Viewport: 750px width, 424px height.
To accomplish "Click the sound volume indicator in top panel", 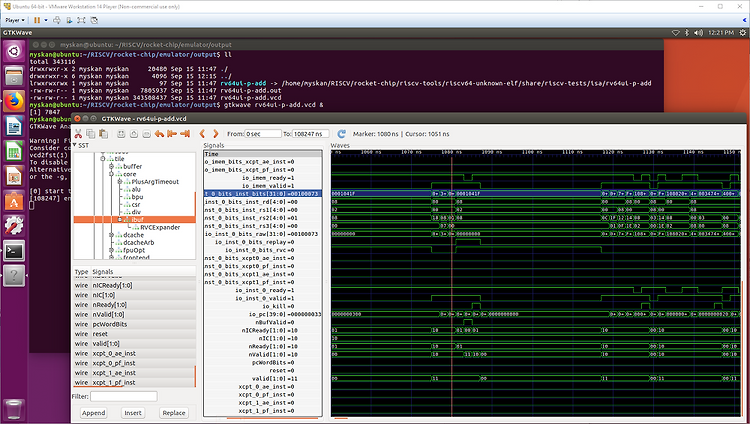I will click(698, 33).
